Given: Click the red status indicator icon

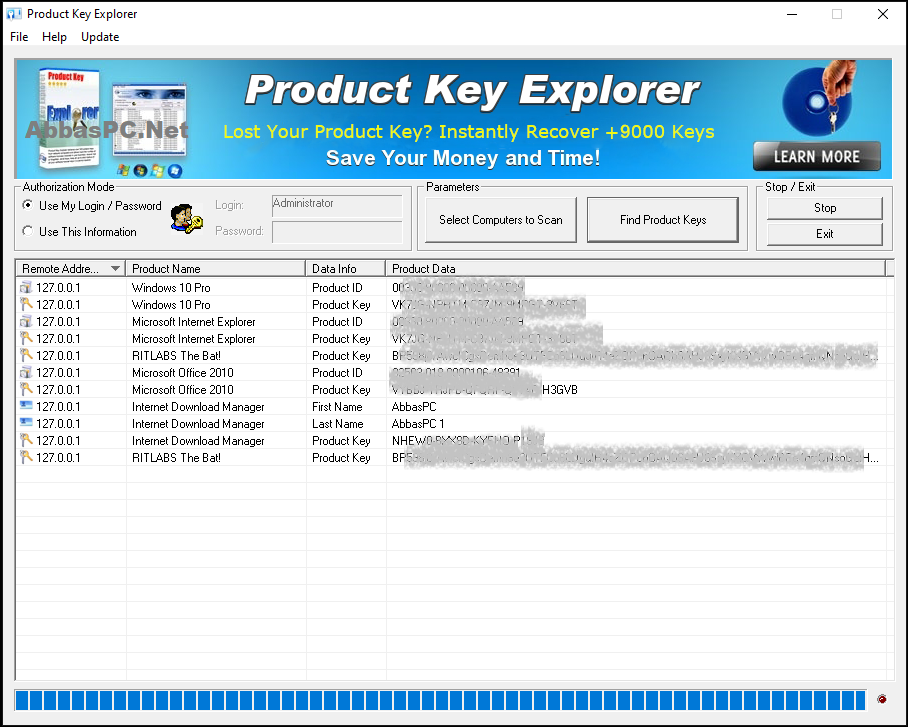Looking at the screenshot, I should tap(882, 699).
